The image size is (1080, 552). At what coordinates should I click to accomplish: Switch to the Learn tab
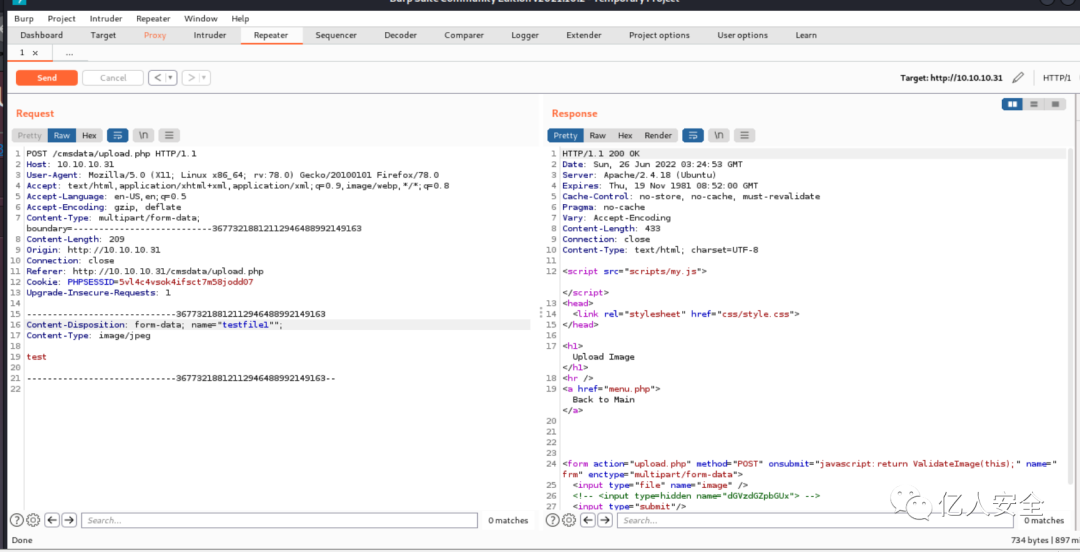(x=806, y=35)
